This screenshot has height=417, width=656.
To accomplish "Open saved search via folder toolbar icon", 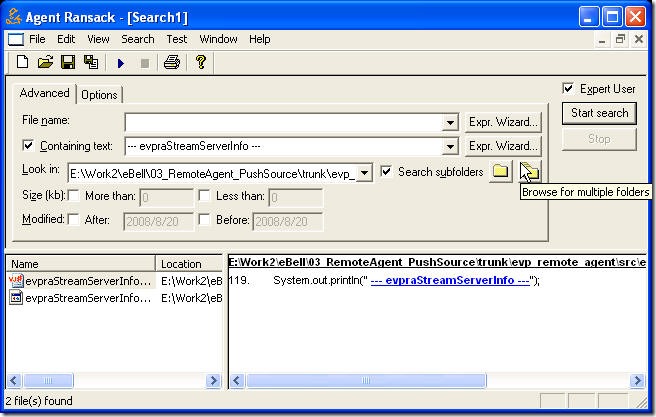I will pos(45,62).
